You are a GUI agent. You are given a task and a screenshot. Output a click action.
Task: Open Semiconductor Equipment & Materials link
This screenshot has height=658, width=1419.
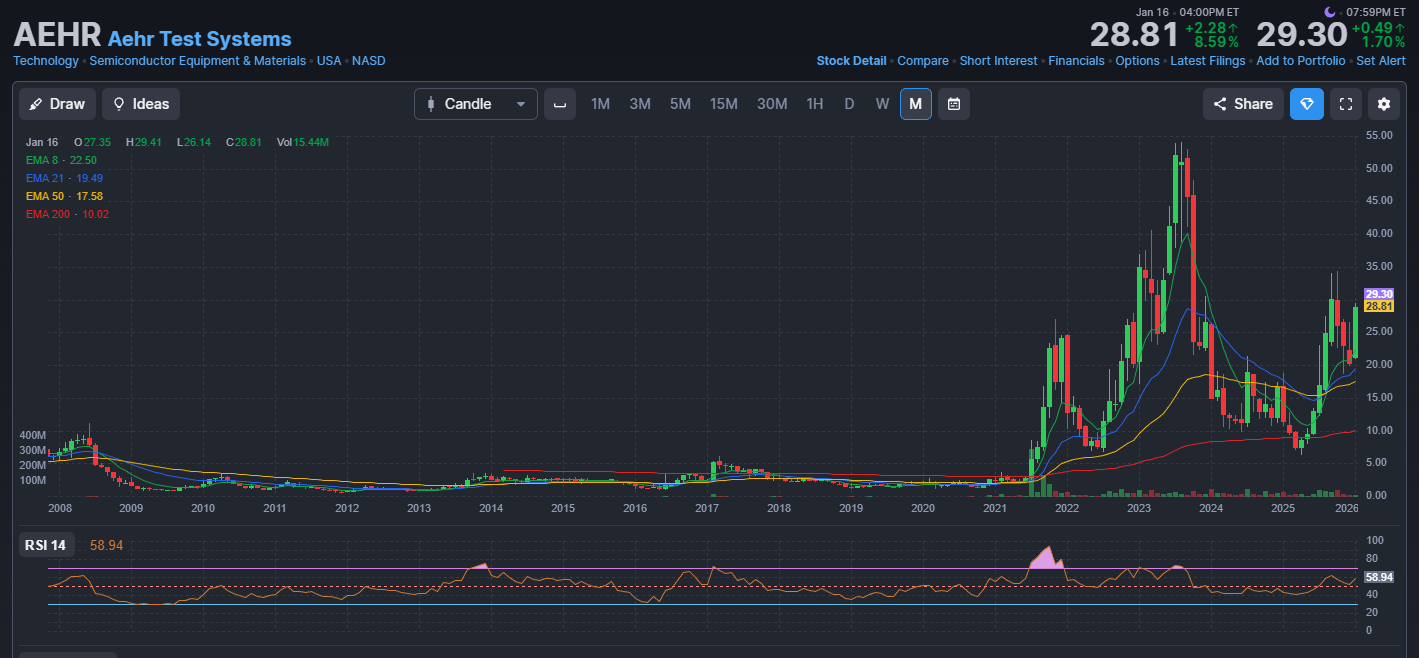[198, 61]
